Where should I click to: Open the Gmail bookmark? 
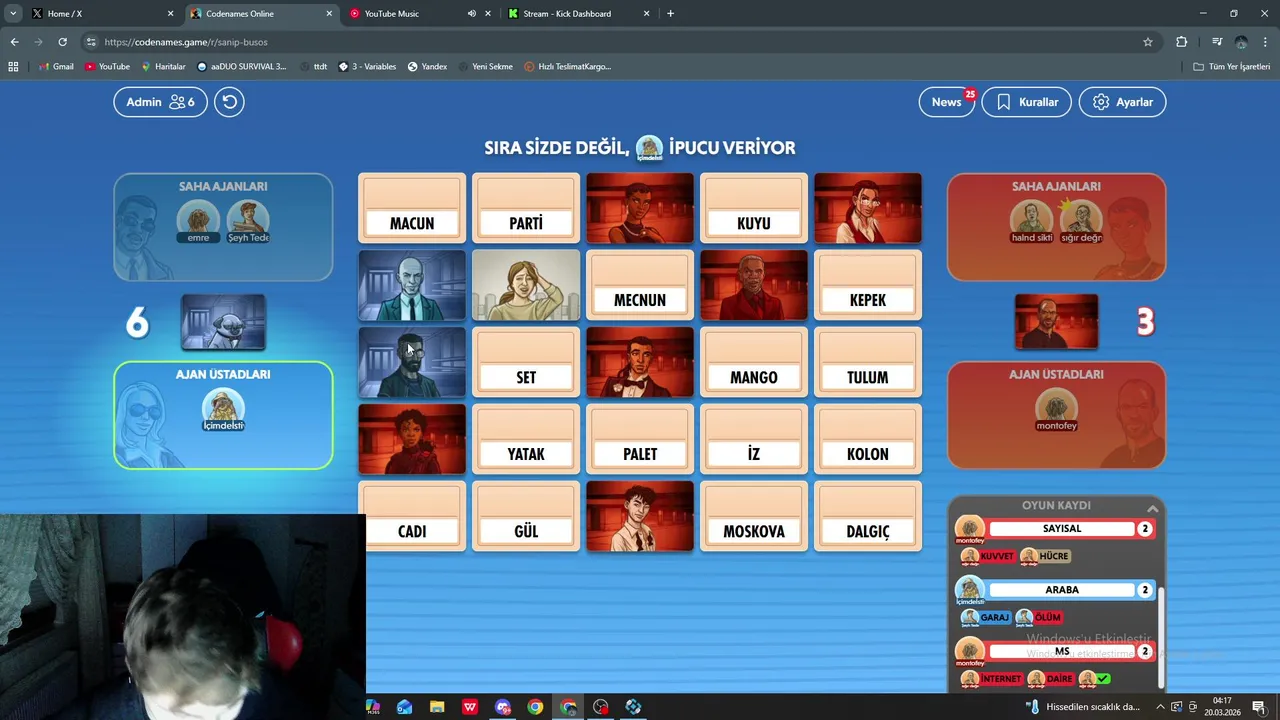coord(56,67)
